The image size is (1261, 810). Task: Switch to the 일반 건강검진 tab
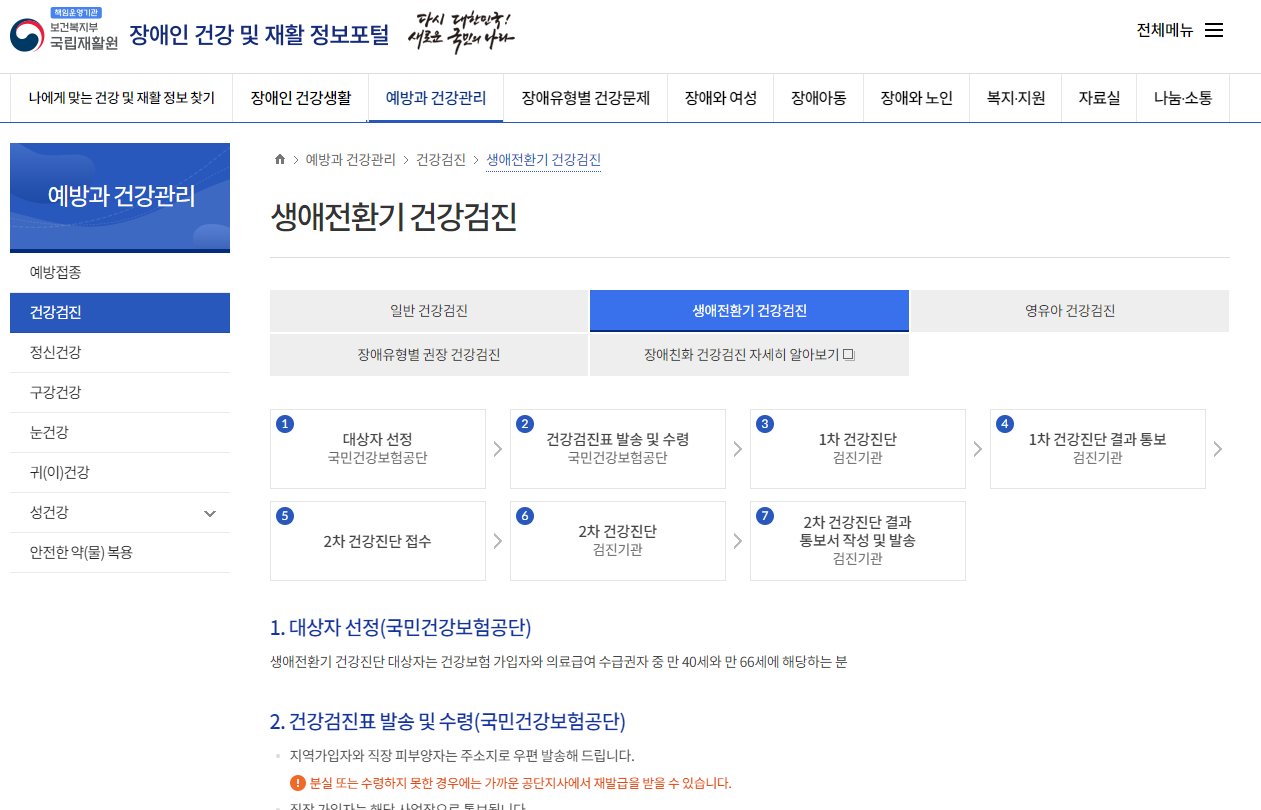click(429, 311)
